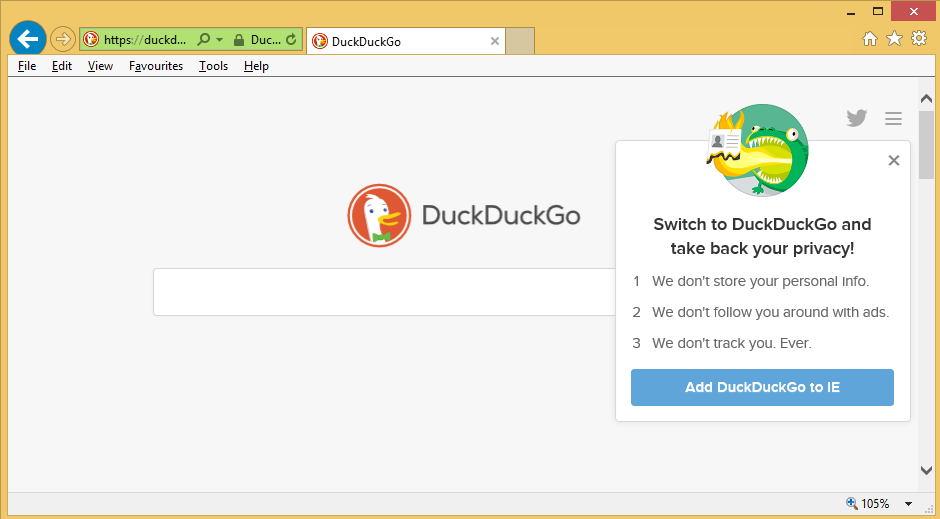Go back with the blue Back arrow

[x=28, y=40]
